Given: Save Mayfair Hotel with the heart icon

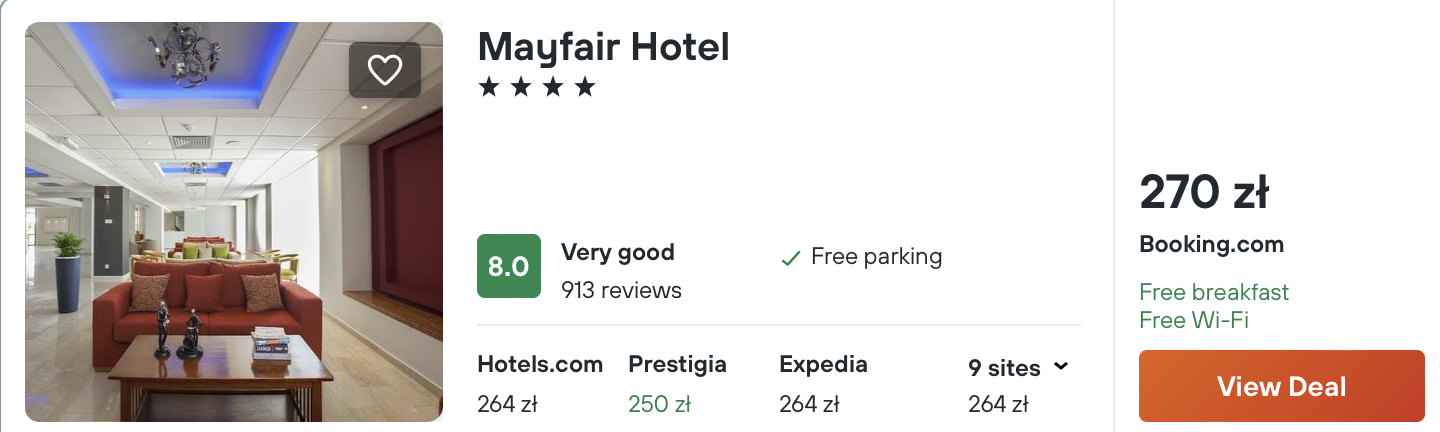Looking at the screenshot, I should click(x=385, y=70).
